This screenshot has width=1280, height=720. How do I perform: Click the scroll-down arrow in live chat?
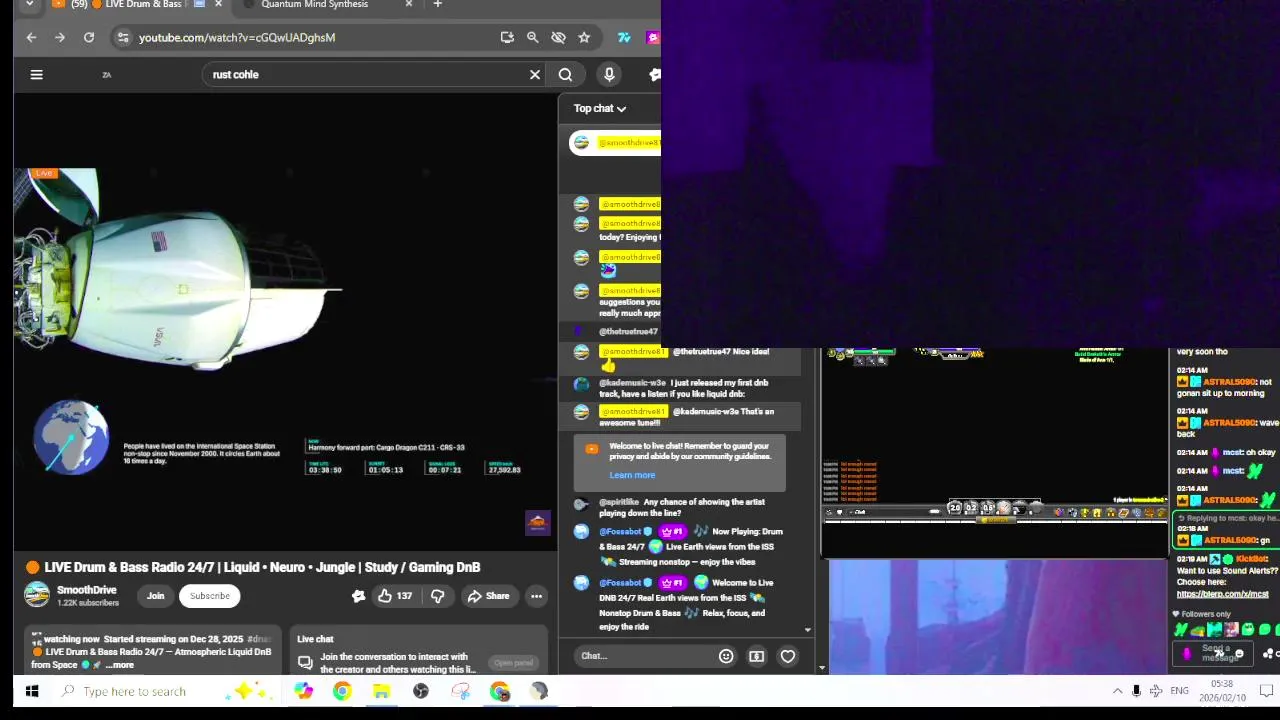(x=808, y=630)
